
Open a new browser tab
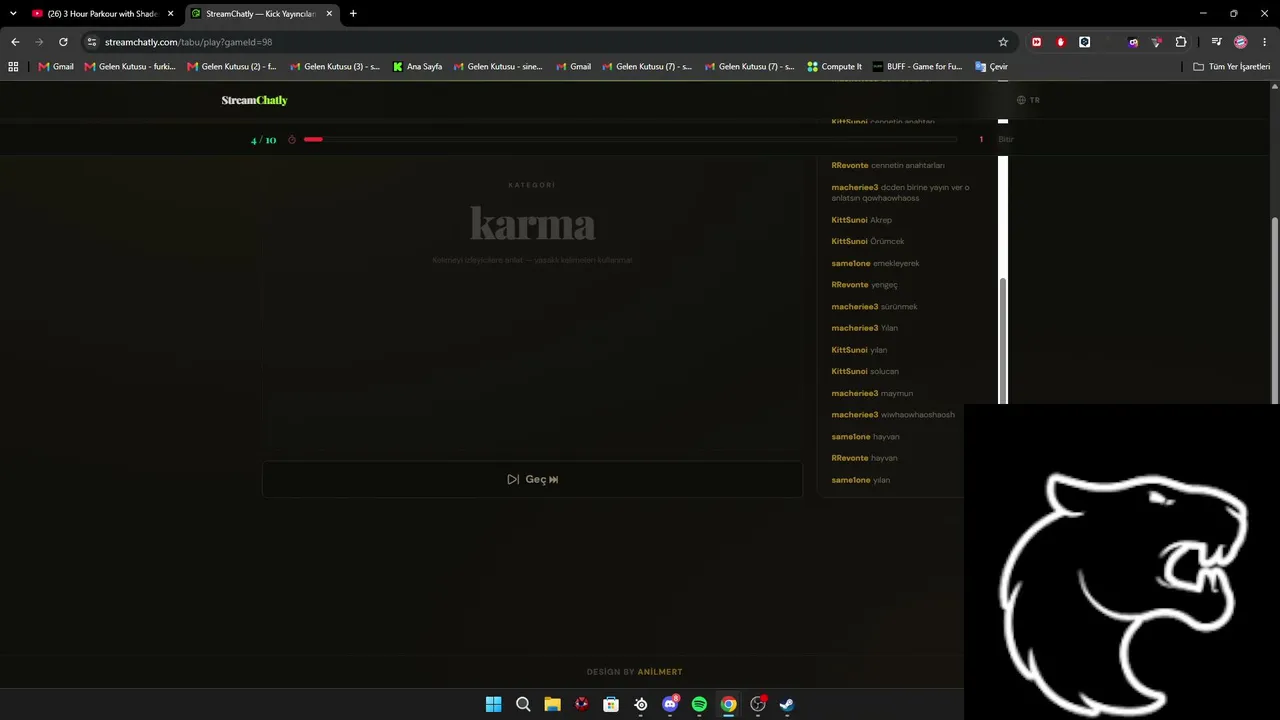pyautogui.click(x=353, y=14)
